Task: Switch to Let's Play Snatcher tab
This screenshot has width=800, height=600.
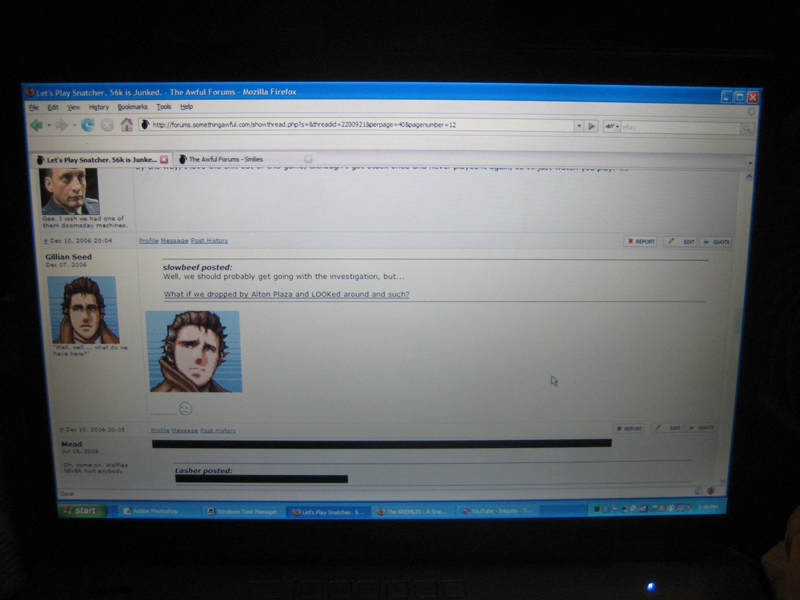Action: (102, 160)
